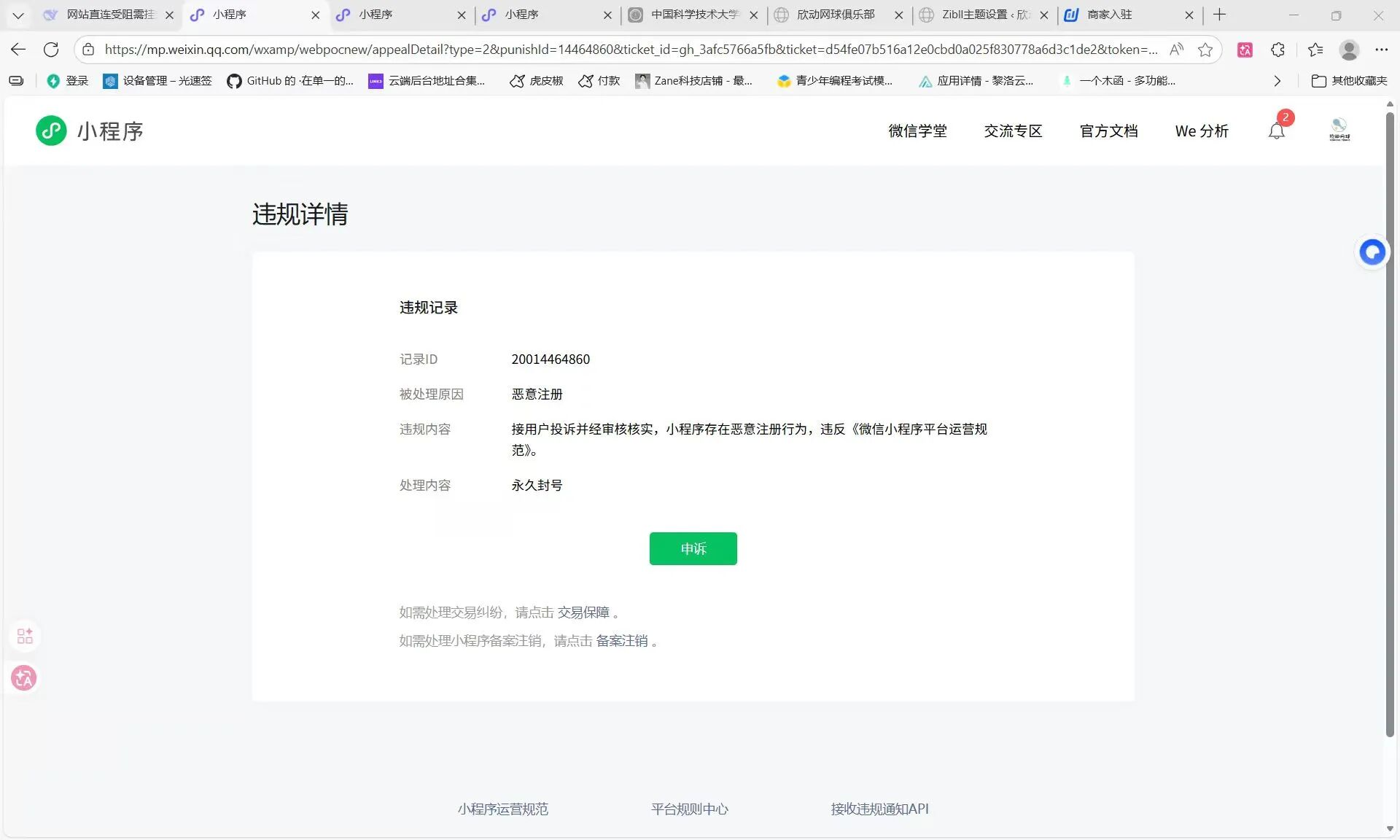This screenshot has height=840, width=1400.
Task: Click the 备案注销 link
Action: coord(621,641)
